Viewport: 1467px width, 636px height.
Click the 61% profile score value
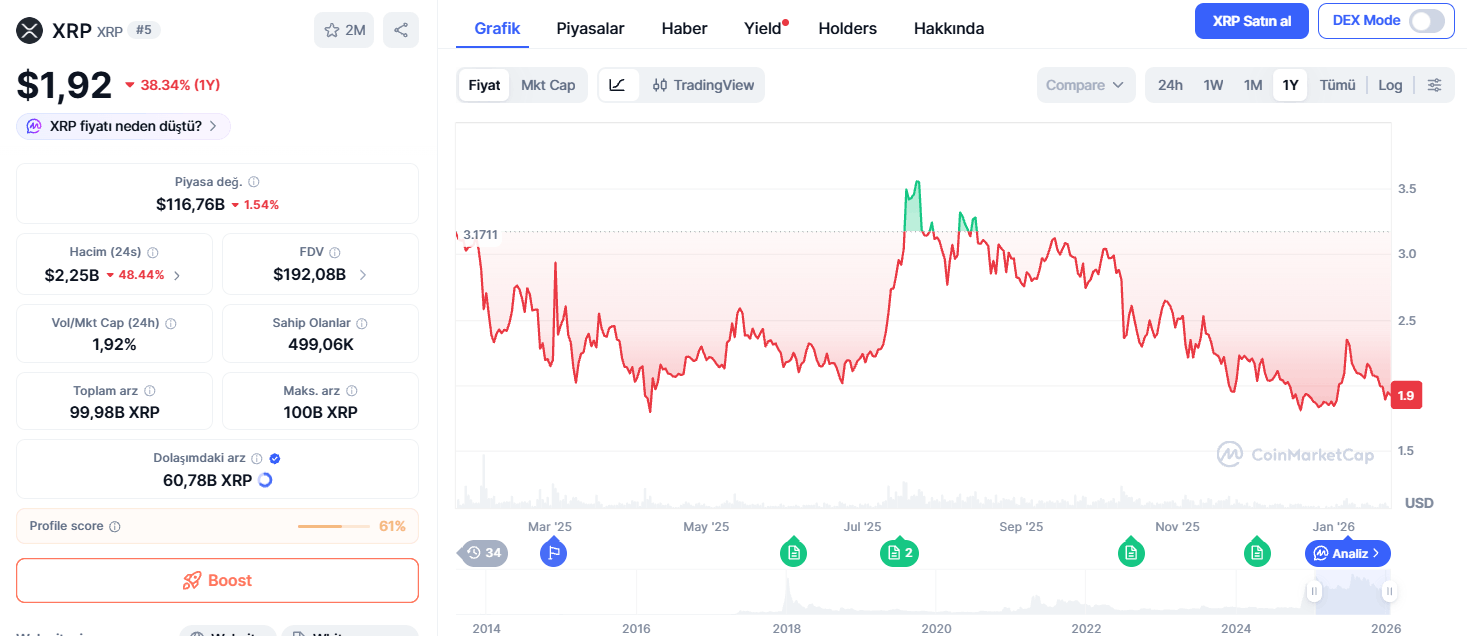coord(392,526)
